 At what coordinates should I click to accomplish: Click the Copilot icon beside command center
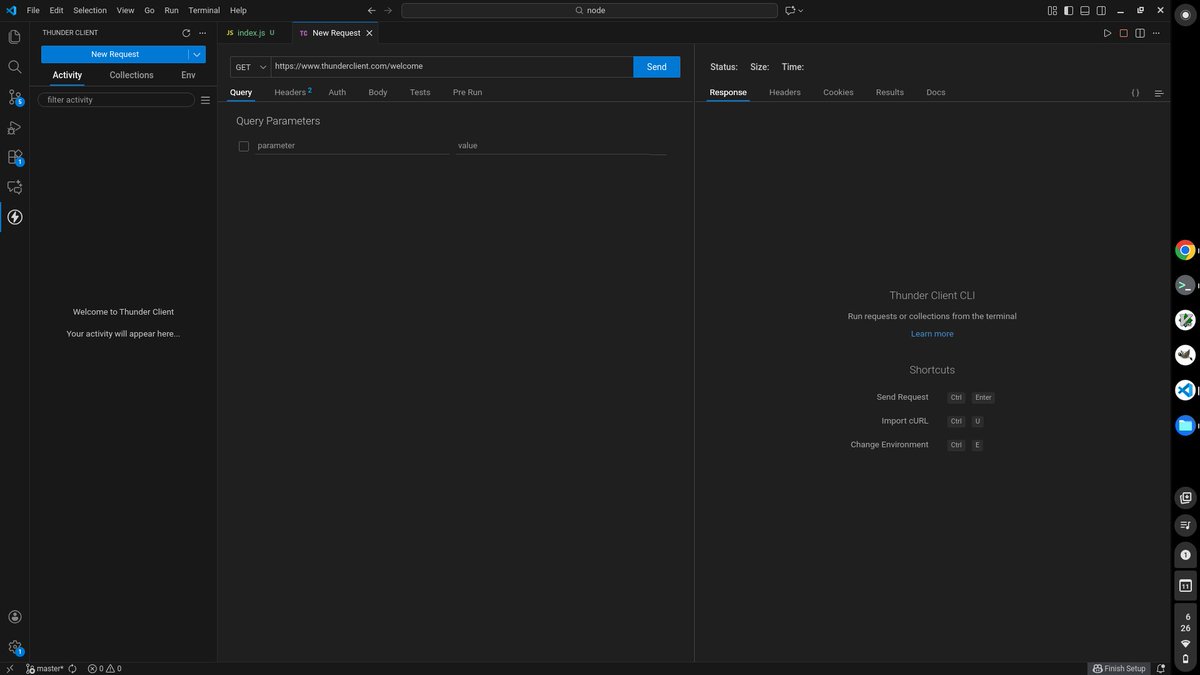[790, 10]
